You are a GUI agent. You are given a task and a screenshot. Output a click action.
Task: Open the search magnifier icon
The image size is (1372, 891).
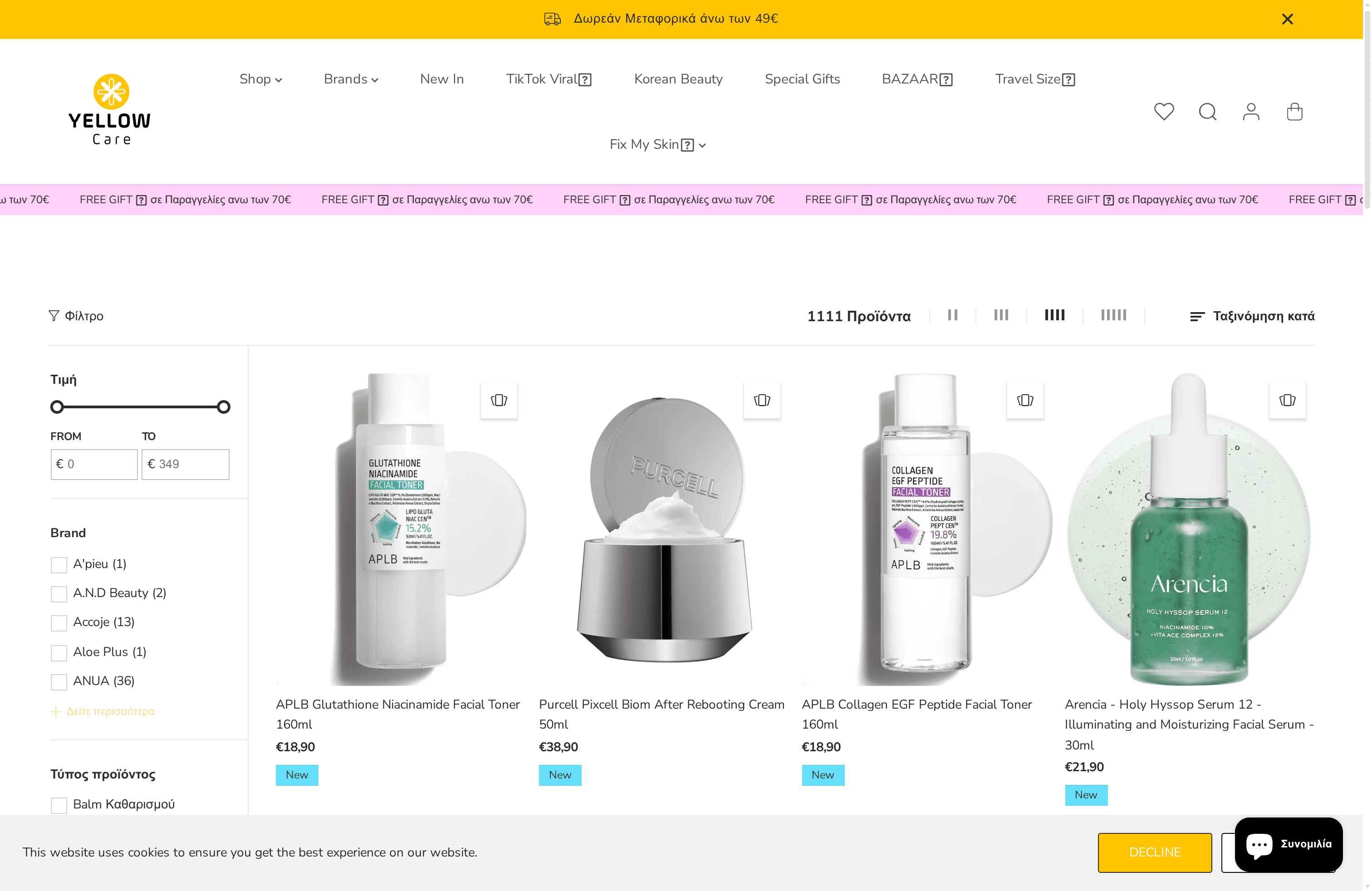click(x=1207, y=111)
